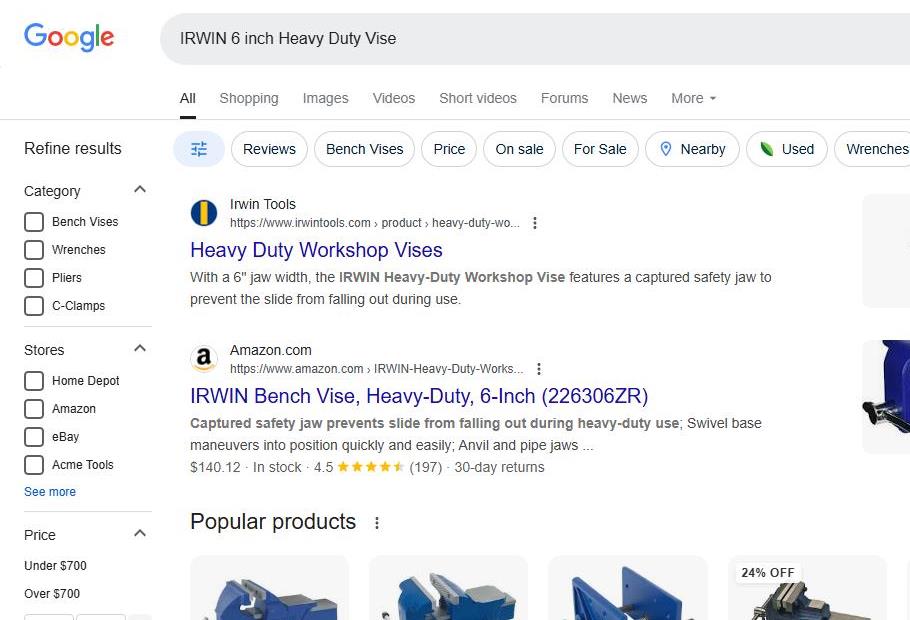The width and height of the screenshot is (910, 620).
Task: Switch to the Videos tab
Action: tap(394, 98)
